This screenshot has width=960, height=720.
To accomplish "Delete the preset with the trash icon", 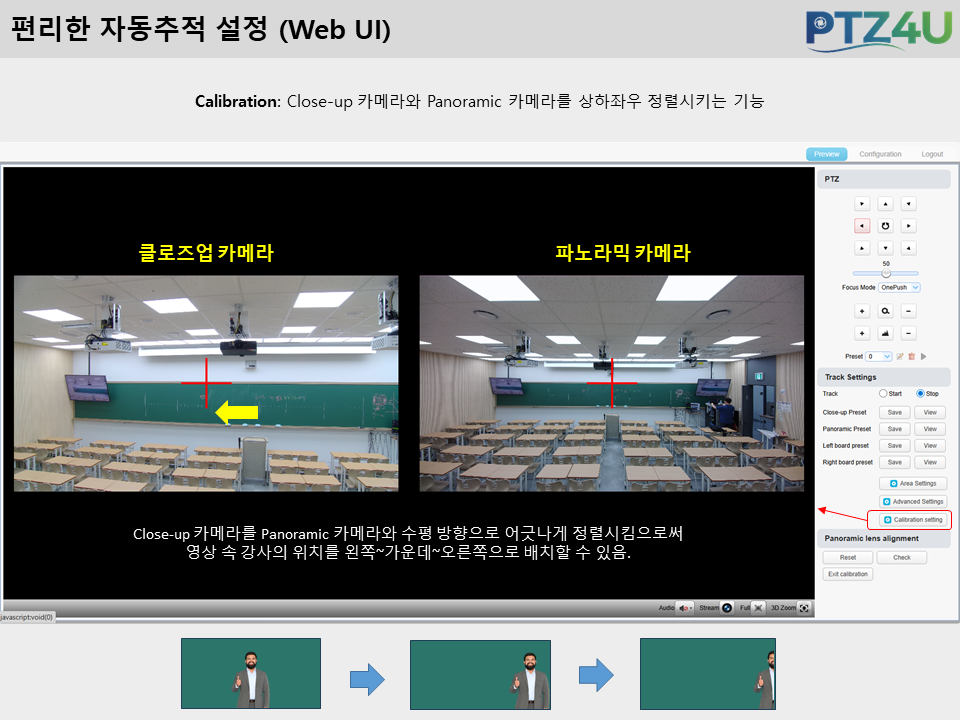I will 912,356.
